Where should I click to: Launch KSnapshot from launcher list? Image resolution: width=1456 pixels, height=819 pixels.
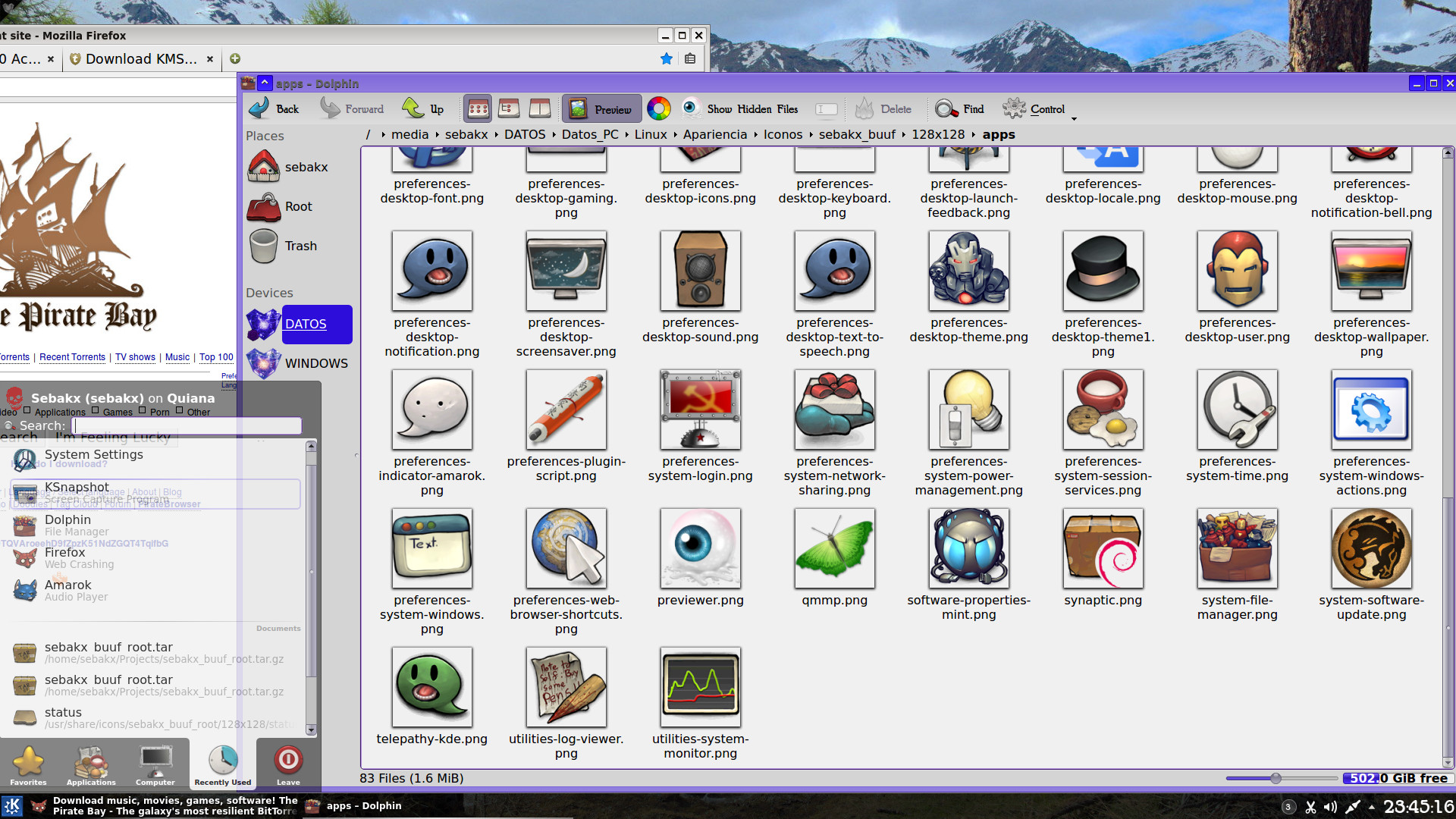(x=155, y=493)
